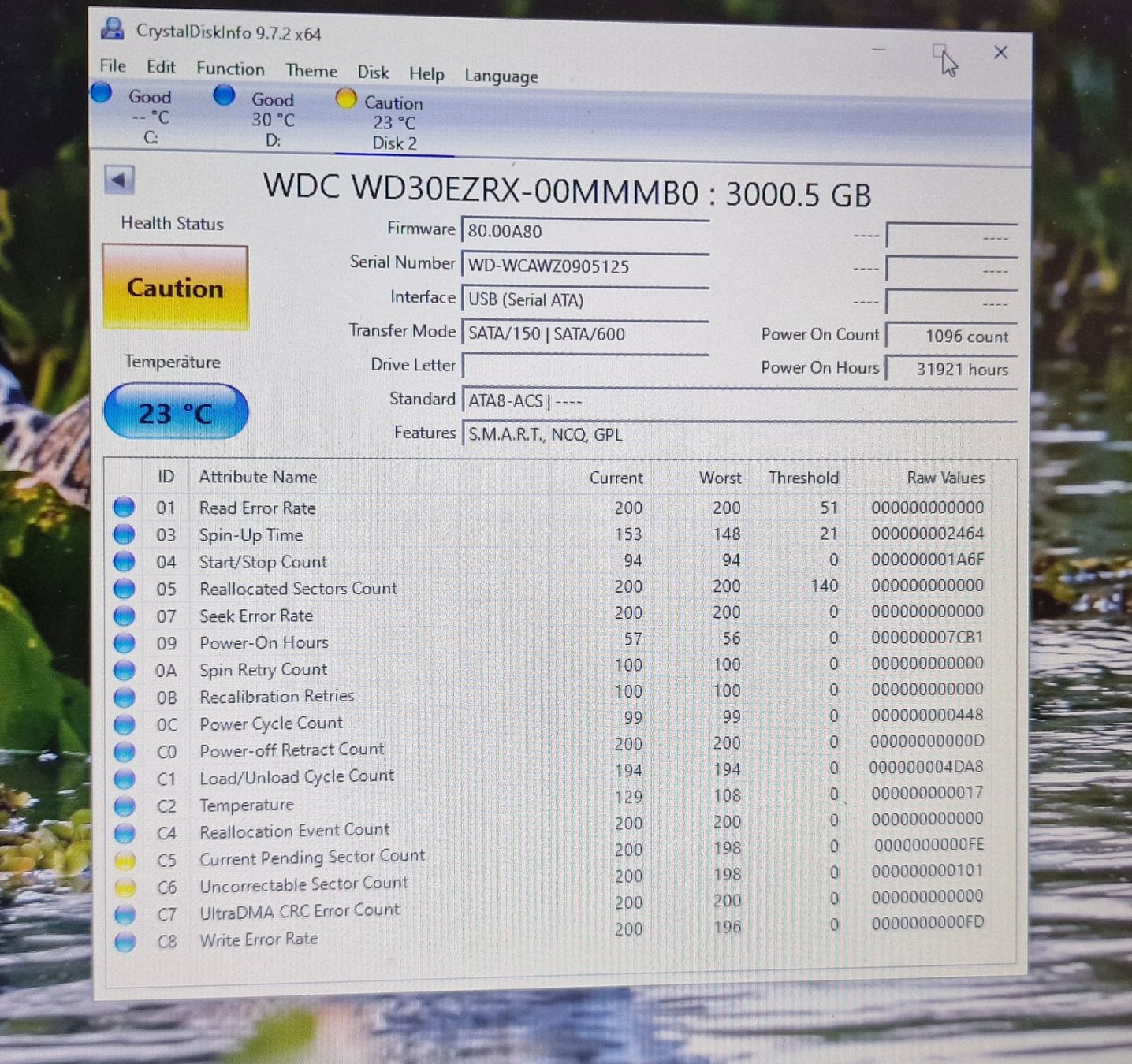The image size is (1132, 1064).
Task: Open the Help menu
Action: pyautogui.click(x=426, y=74)
